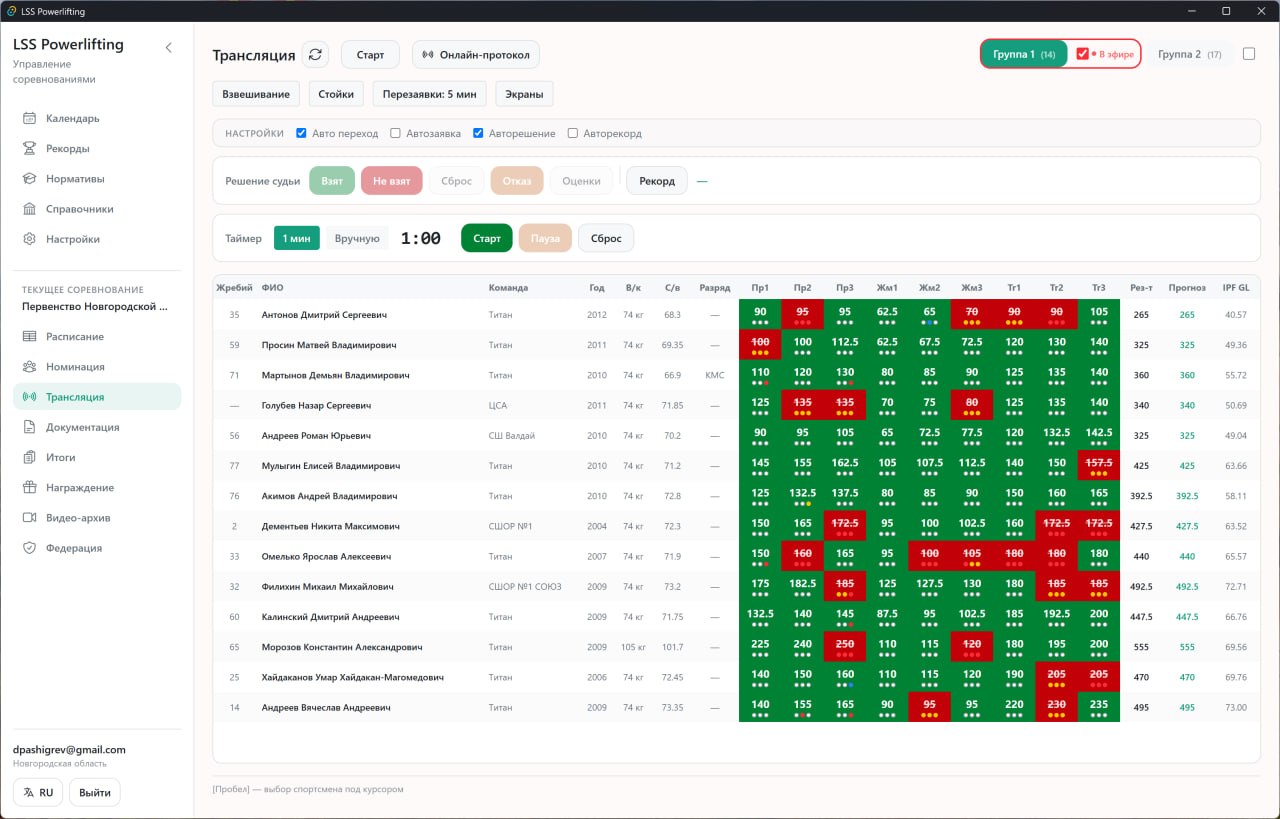Viewport: 1280px width, 819px height.
Task: Open Справочники building icon in sidebar
Action: click(30, 209)
